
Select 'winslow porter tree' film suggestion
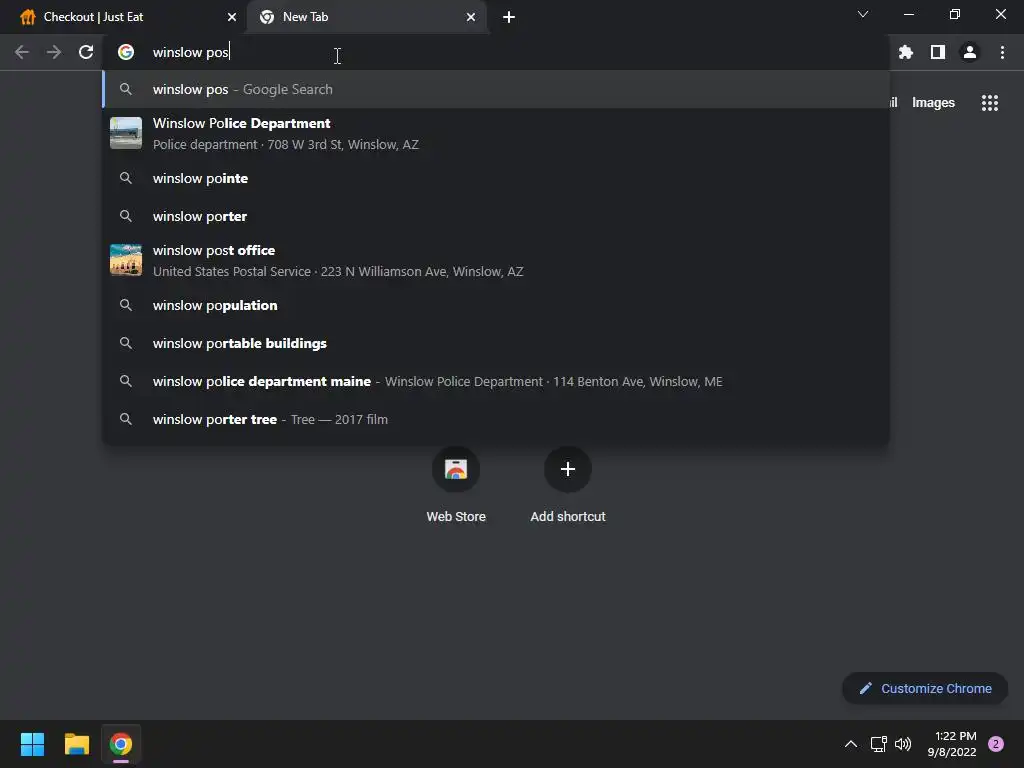click(x=496, y=419)
